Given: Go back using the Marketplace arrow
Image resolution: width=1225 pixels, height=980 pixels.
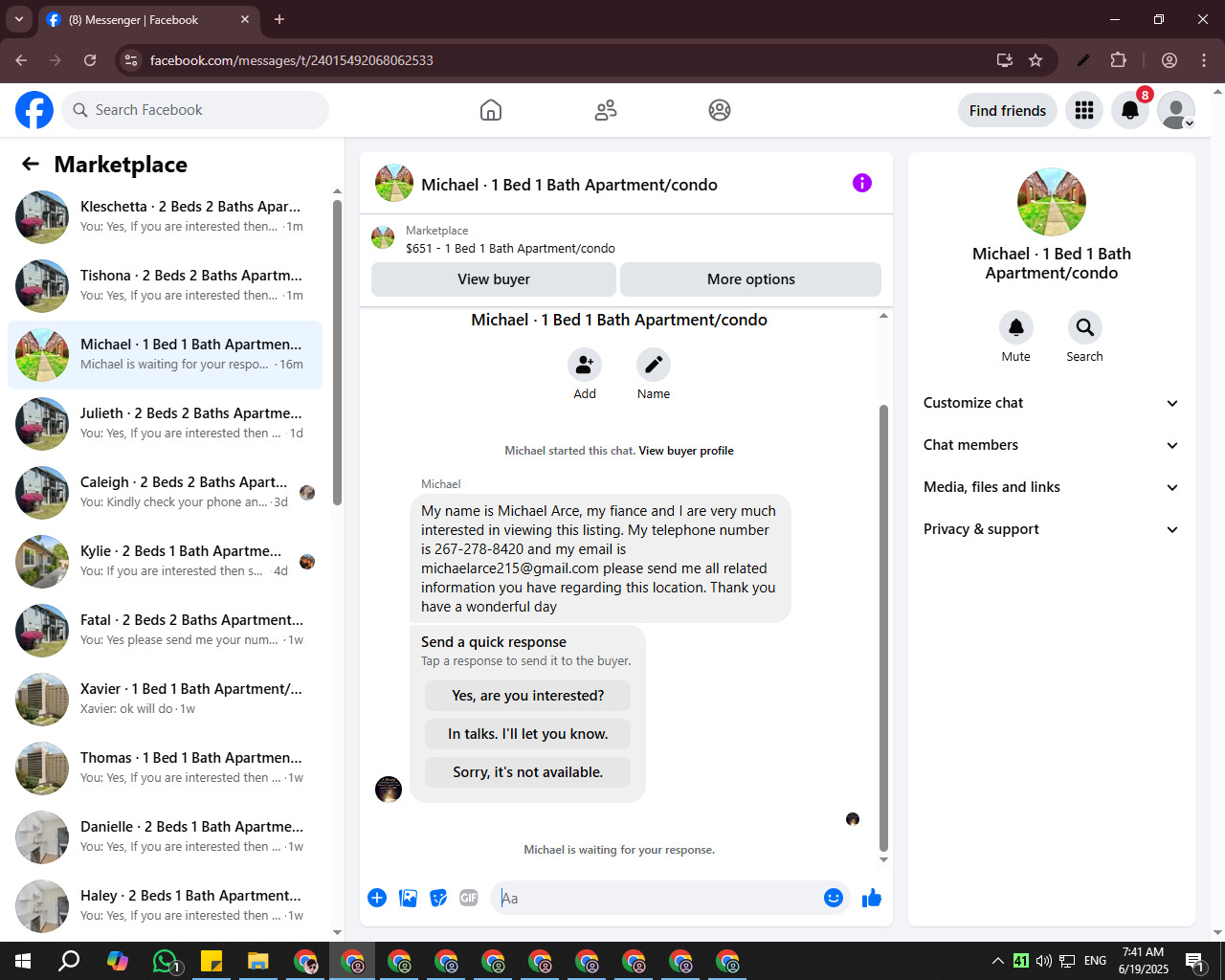Looking at the screenshot, I should coord(31,165).
